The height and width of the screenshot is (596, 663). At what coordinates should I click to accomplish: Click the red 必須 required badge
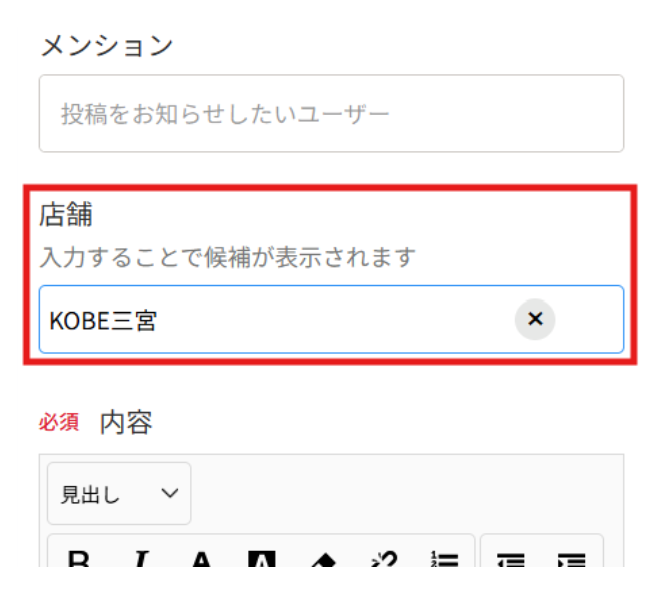[59, 422]
